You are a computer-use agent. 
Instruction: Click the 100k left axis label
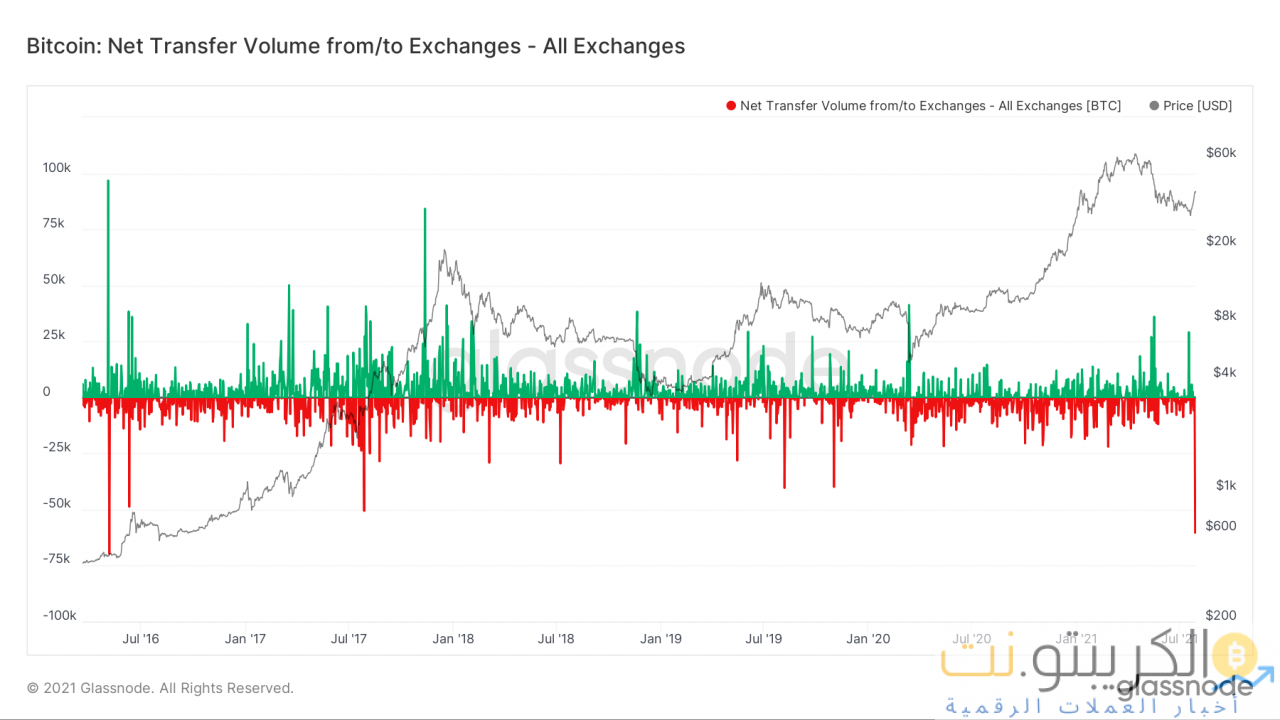(x=56, y=168)
